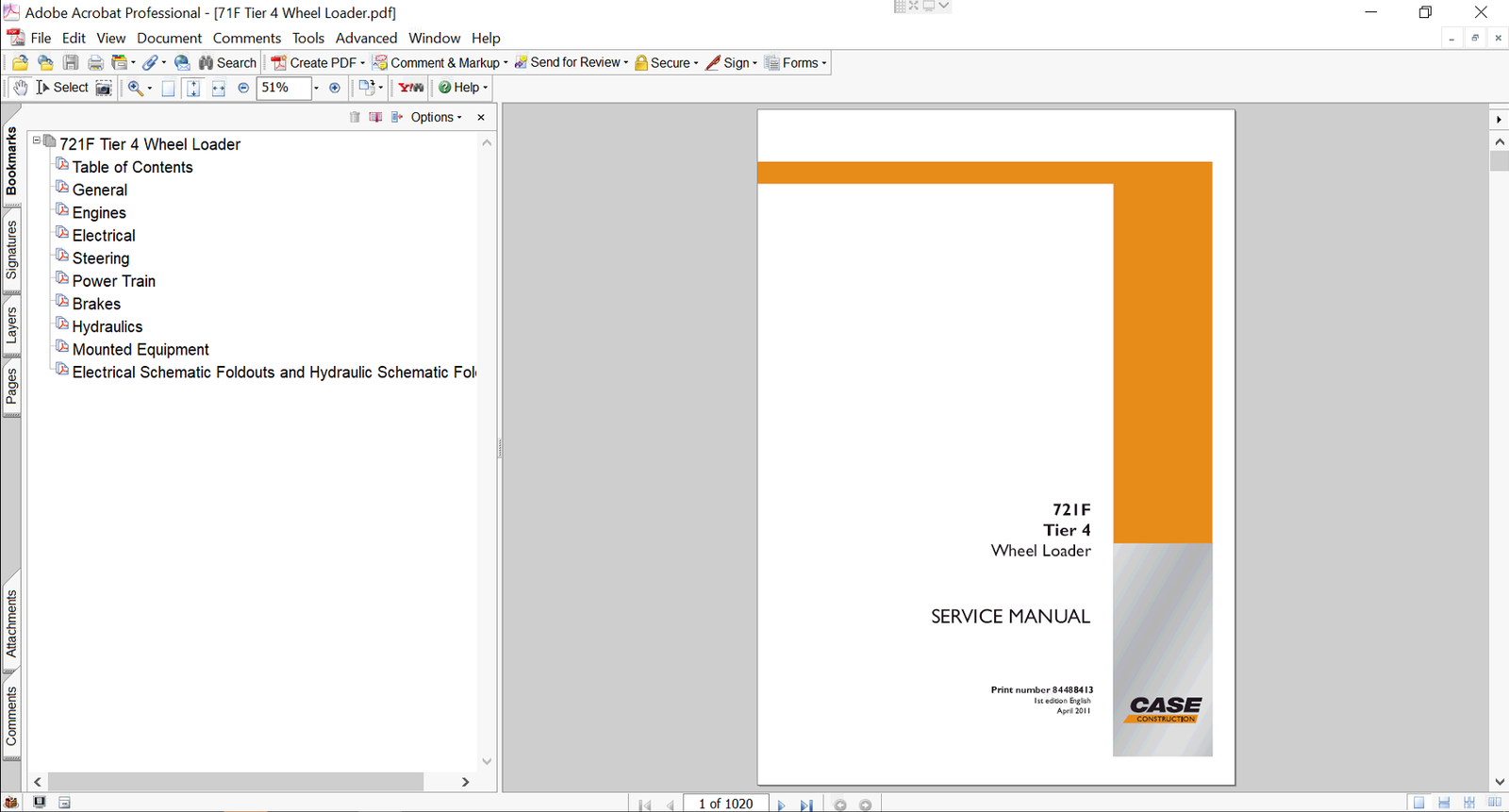Click the zoom out minus button
The image size is (1509, 812).
pos(243,88)
